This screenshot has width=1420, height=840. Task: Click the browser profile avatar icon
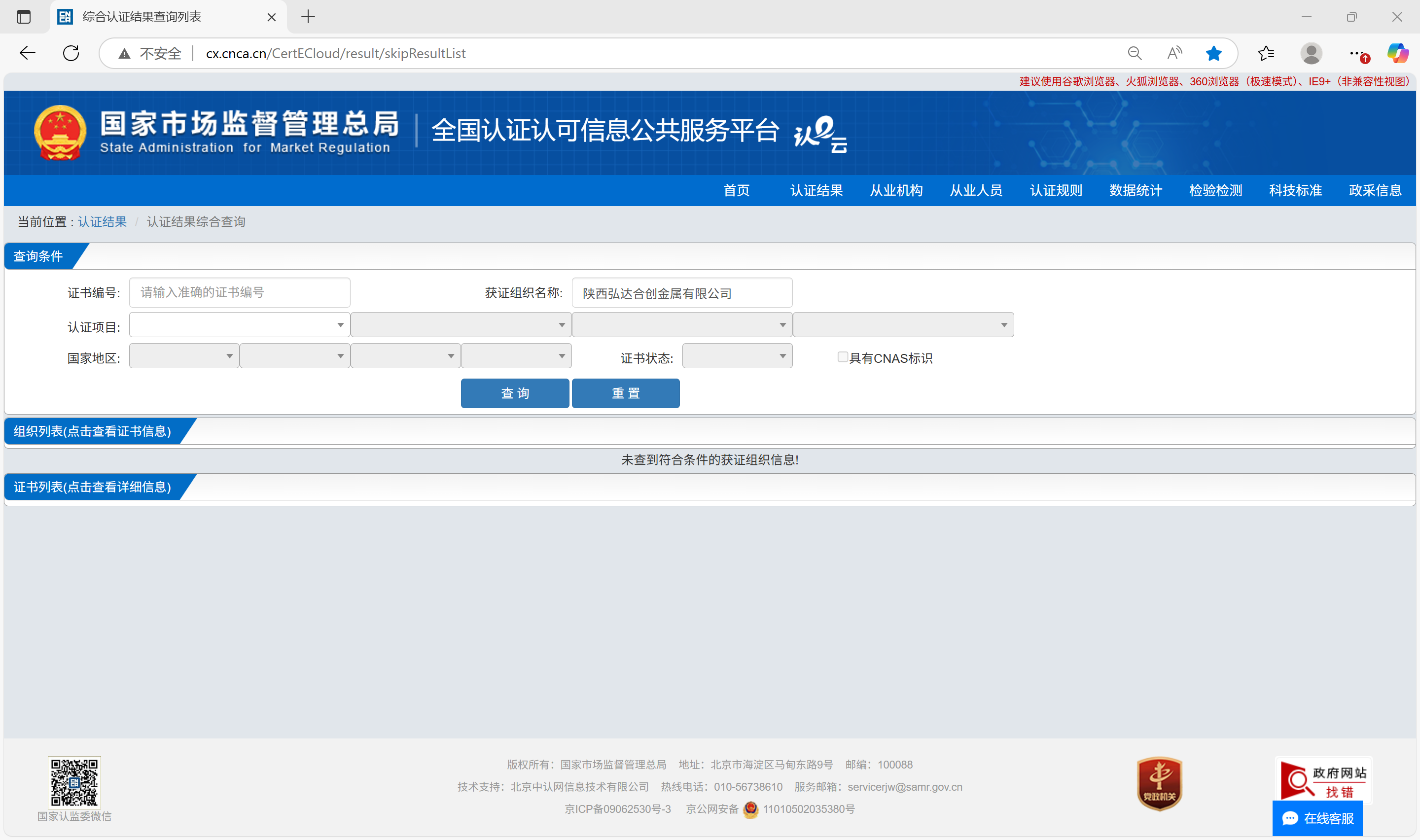tap(1311, 53)
